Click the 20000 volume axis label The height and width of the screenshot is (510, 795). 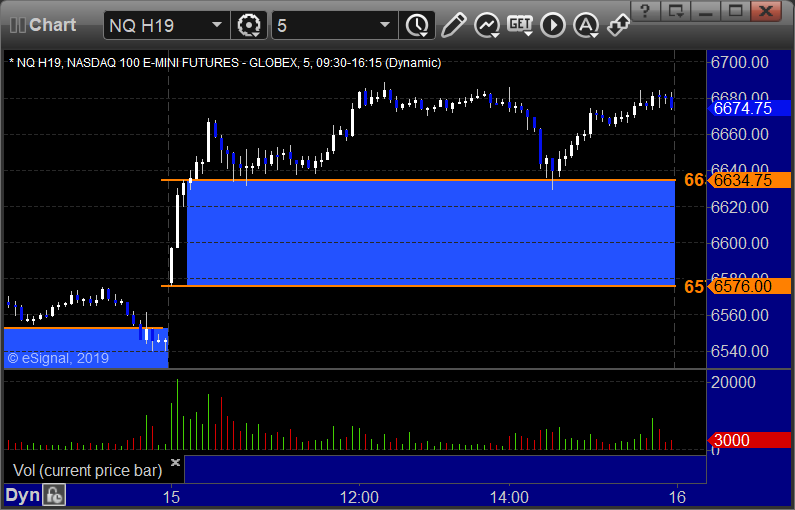point(733,382)
